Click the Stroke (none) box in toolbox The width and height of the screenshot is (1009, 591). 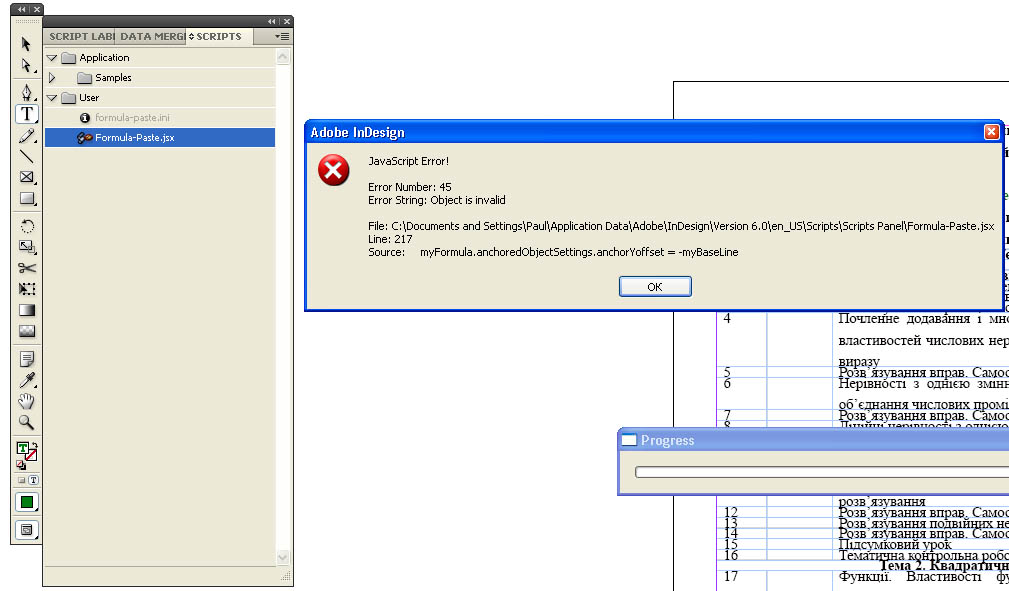click(31, 455)
